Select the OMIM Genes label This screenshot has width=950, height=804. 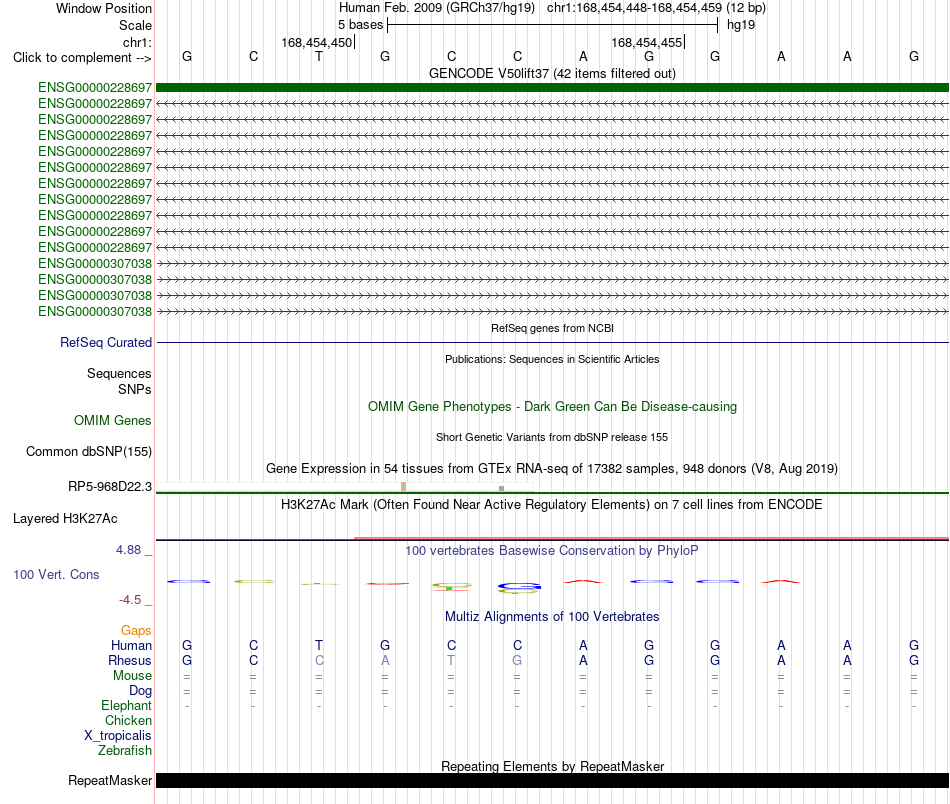pyautogui.click(x=113, y=420)
